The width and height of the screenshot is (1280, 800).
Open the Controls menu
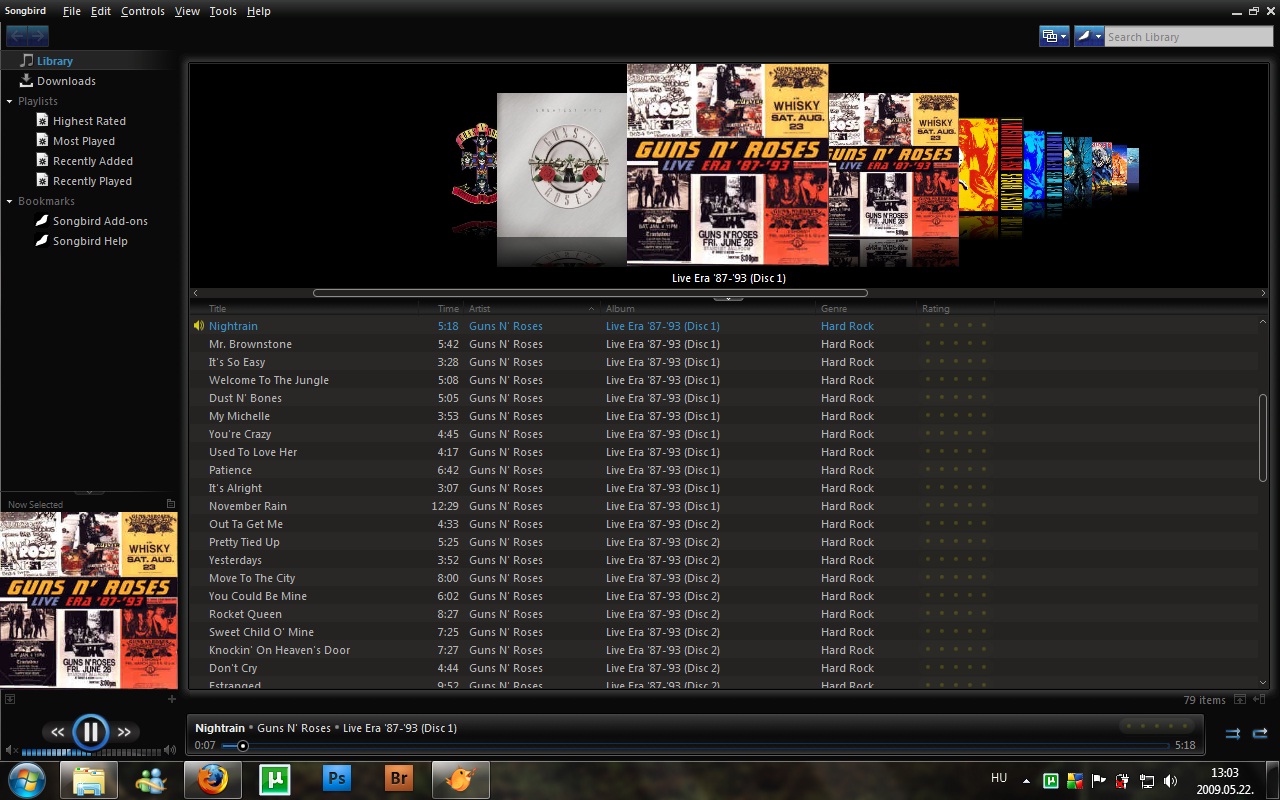point(143,11)
